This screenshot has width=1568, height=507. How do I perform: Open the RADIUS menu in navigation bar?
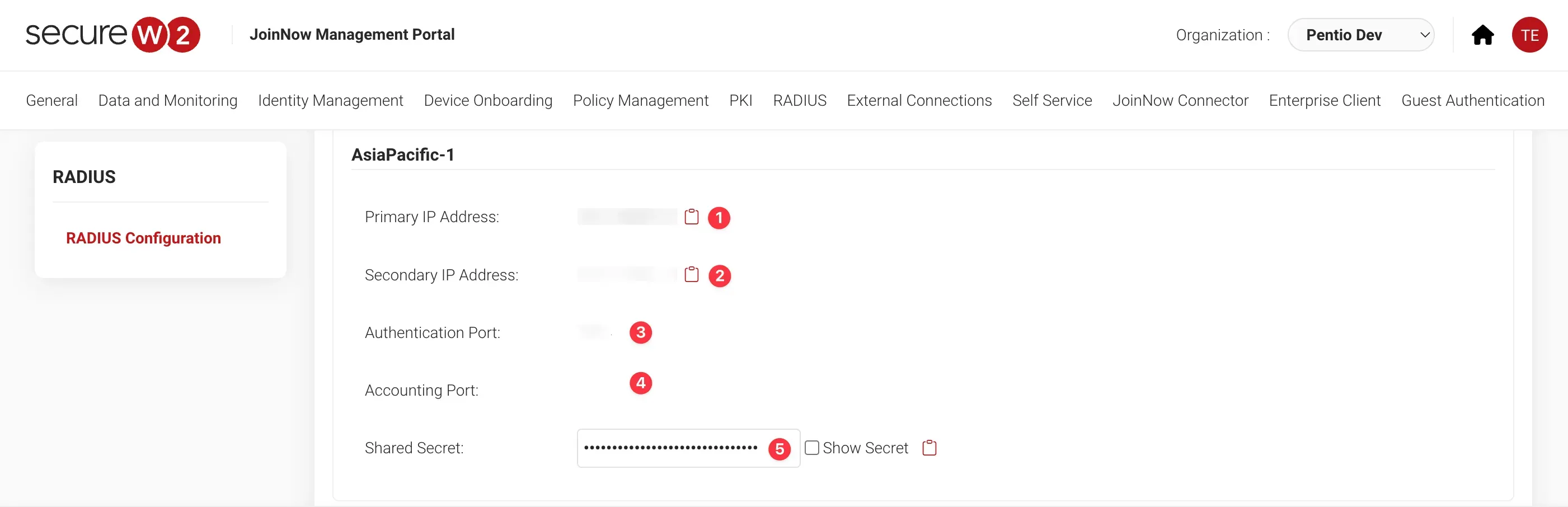pyautogui.click(x=799, y=100)
